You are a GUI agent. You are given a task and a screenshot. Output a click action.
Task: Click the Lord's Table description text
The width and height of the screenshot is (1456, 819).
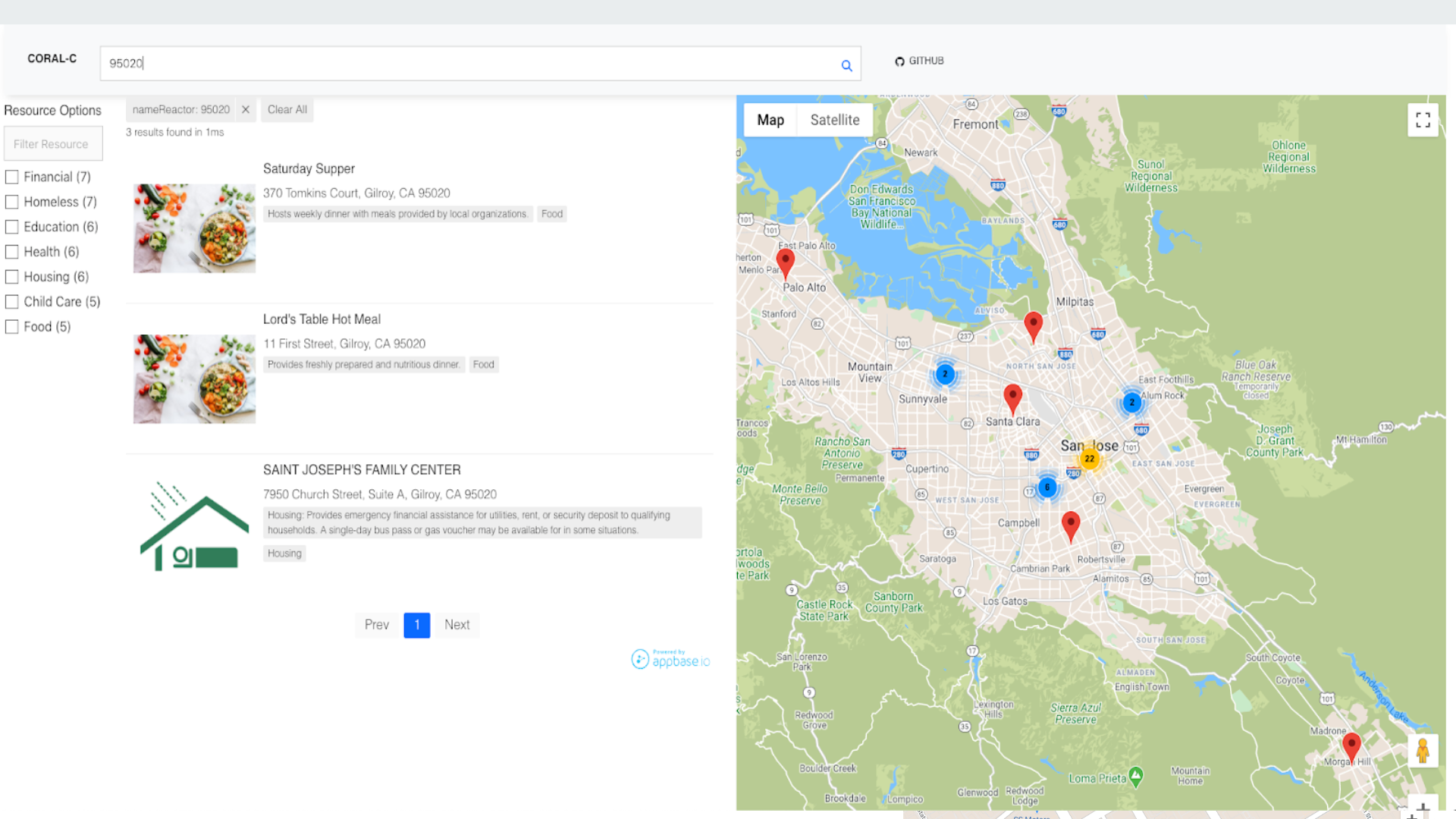[364, 365]
